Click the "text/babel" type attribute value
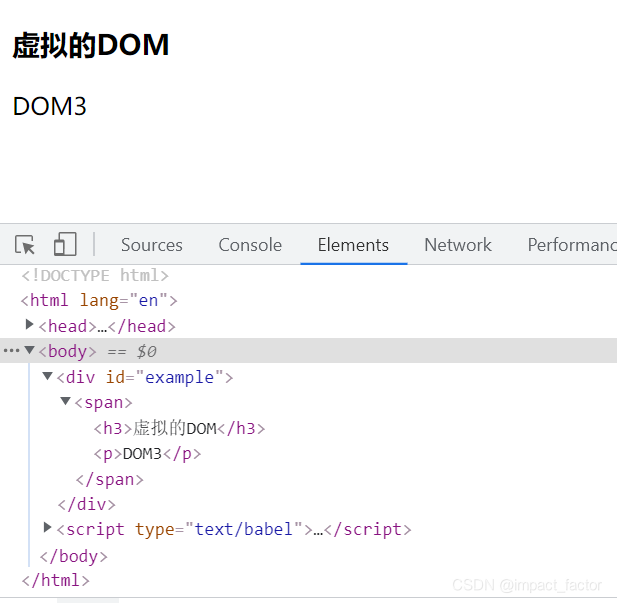The width and height of the screenshot is (617, 603). (x=244, y=529)
